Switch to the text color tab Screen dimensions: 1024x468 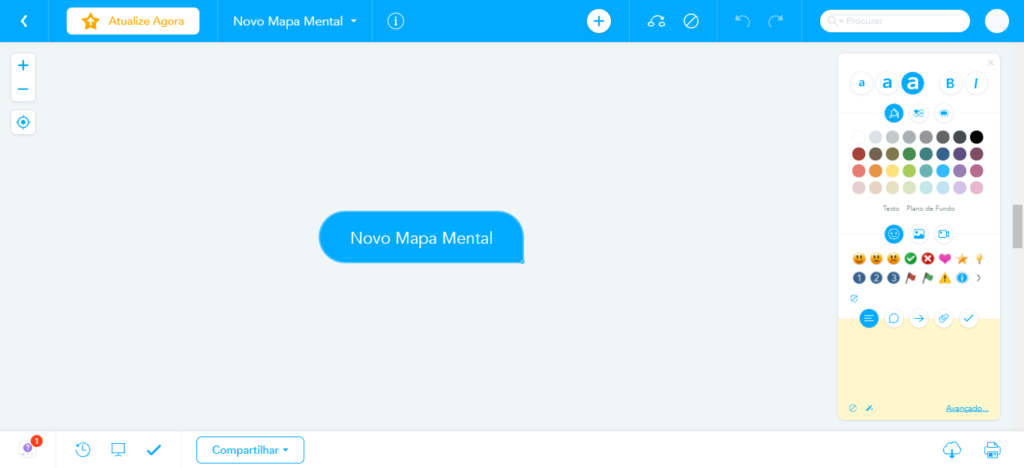pyautogui.click(x=894, y=114)
